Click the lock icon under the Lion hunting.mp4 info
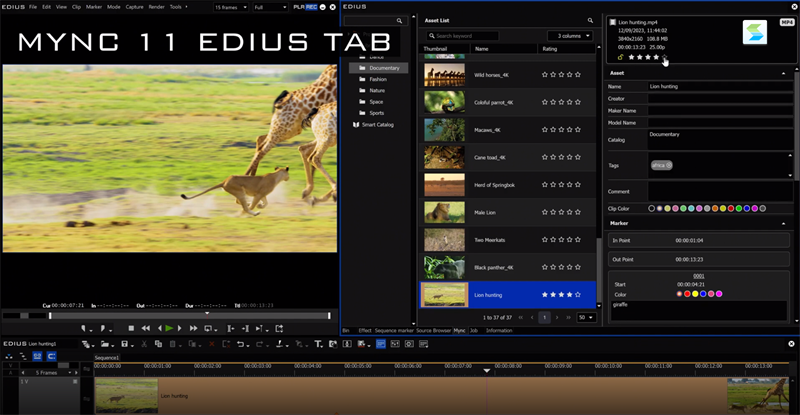The width and height of the screenshot is (800, 415). coord(620,57)
